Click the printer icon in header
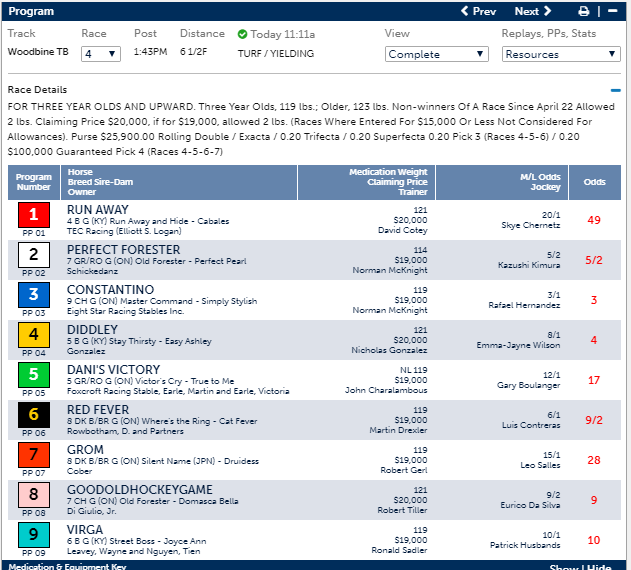 point(584,11)
